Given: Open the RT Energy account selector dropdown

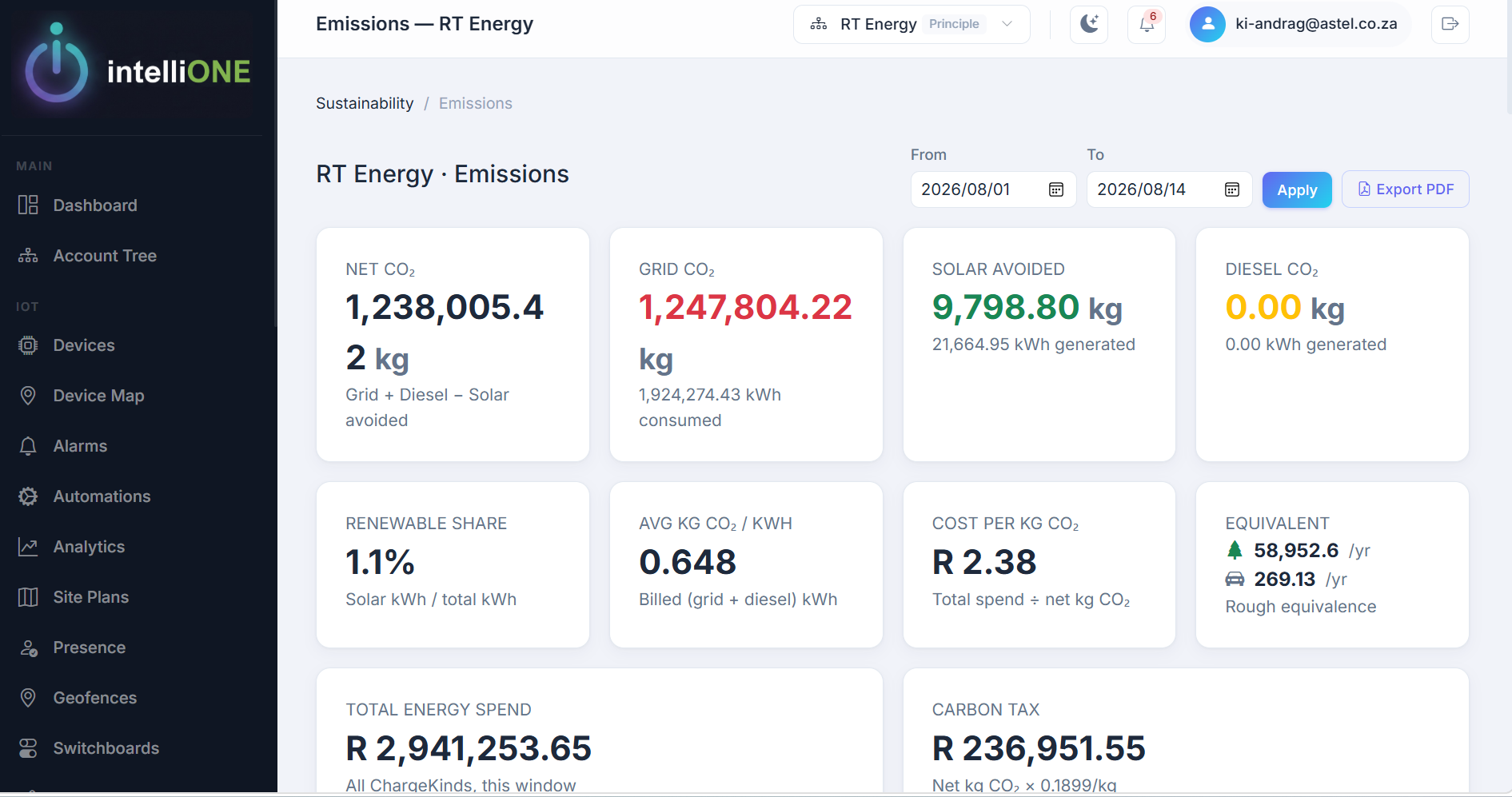Looking at the screenshot, I should (x=912, y=24).
